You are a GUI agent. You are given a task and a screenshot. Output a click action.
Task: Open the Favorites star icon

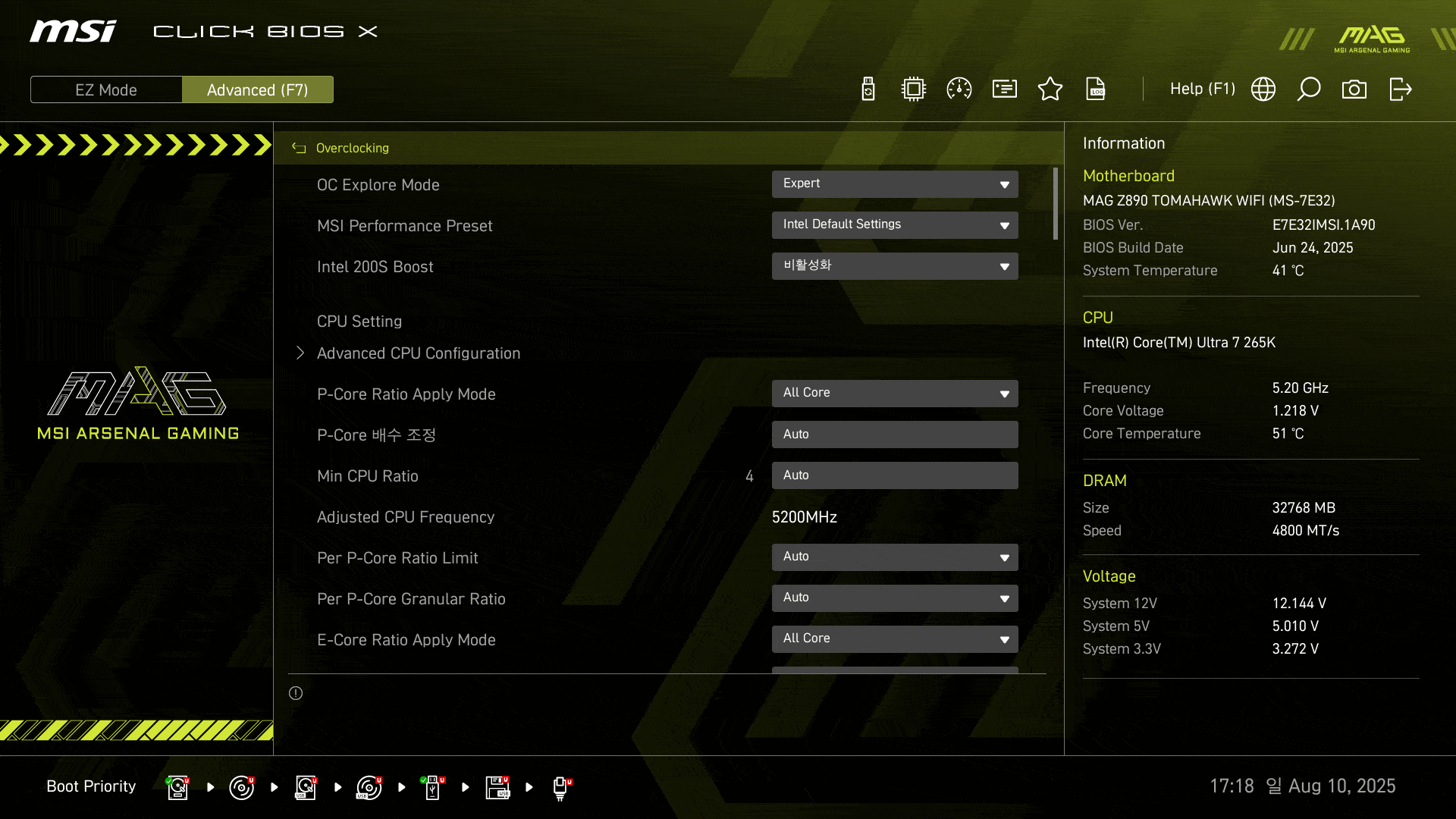[x=1050, y=89]
